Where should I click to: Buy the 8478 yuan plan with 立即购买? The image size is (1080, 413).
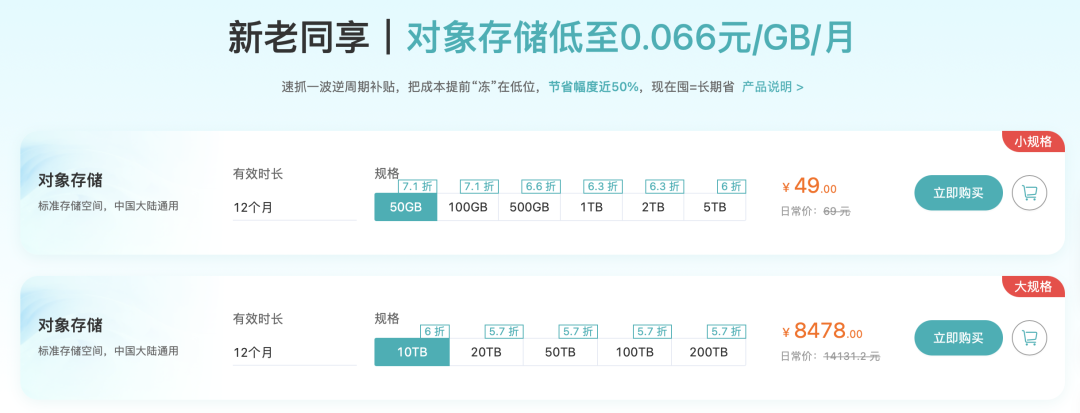tap(958, 338)
